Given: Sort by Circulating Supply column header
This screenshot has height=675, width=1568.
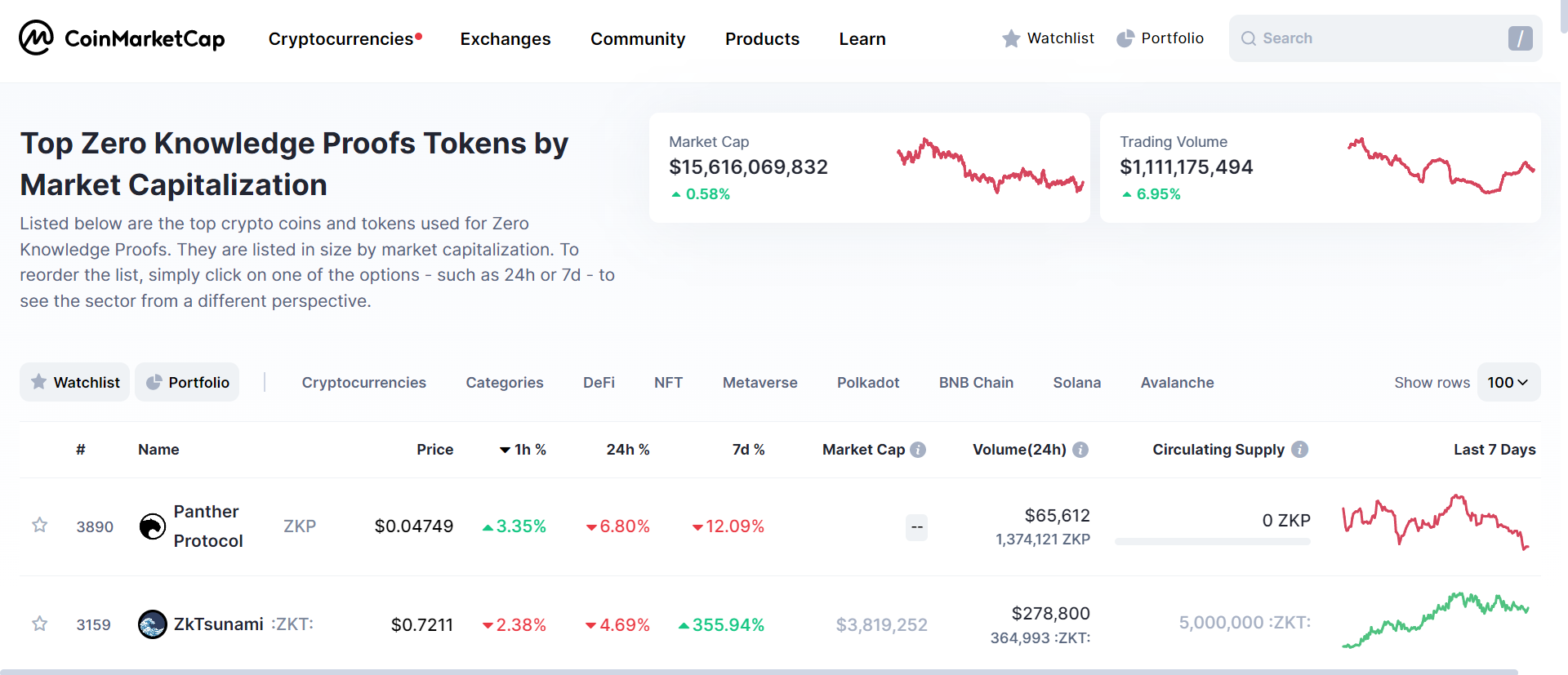Looking at the screenshot, I should [1218, 450].
